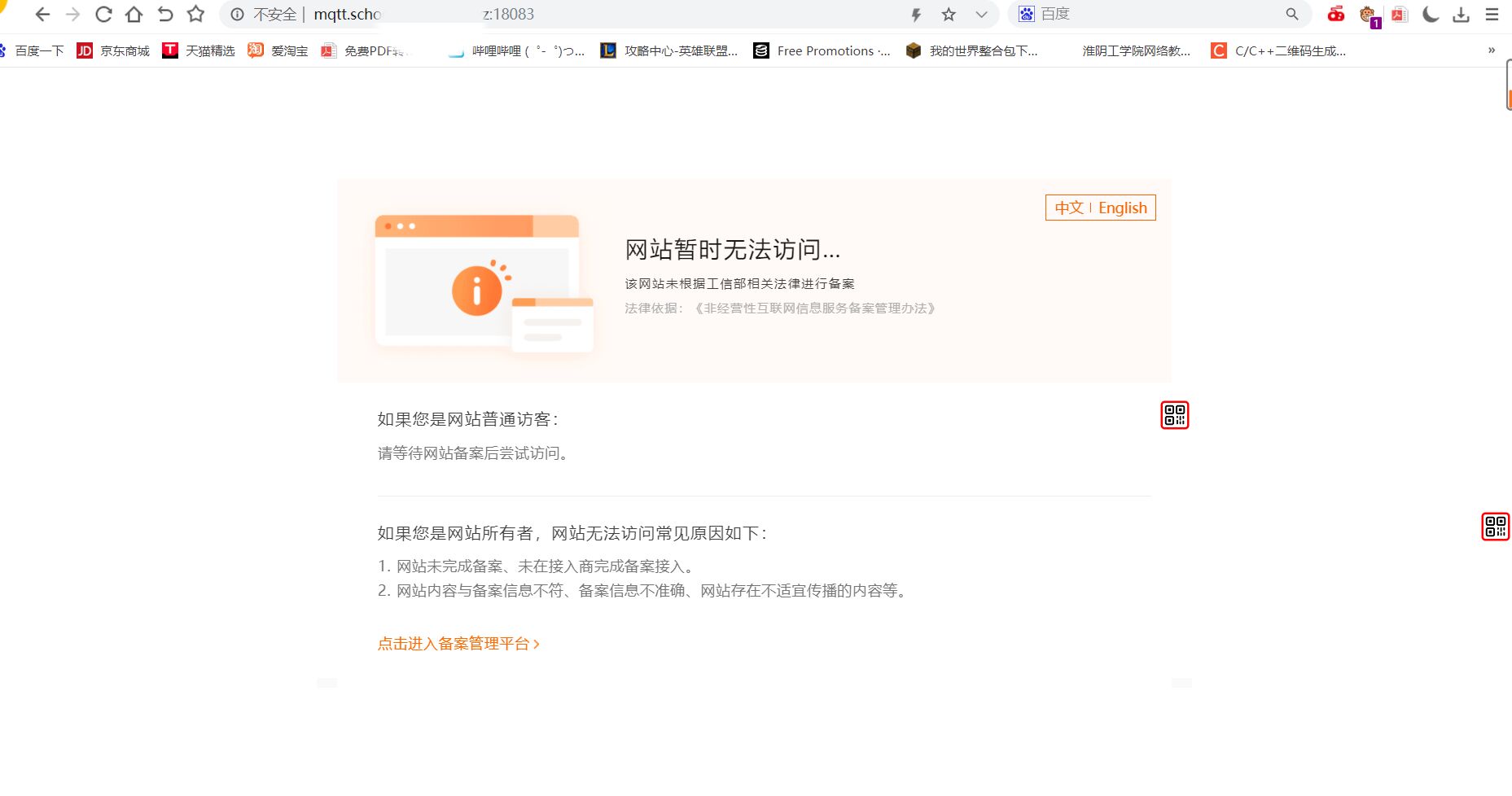Click the favorites star beside the home button

click(x=196, y=14)
